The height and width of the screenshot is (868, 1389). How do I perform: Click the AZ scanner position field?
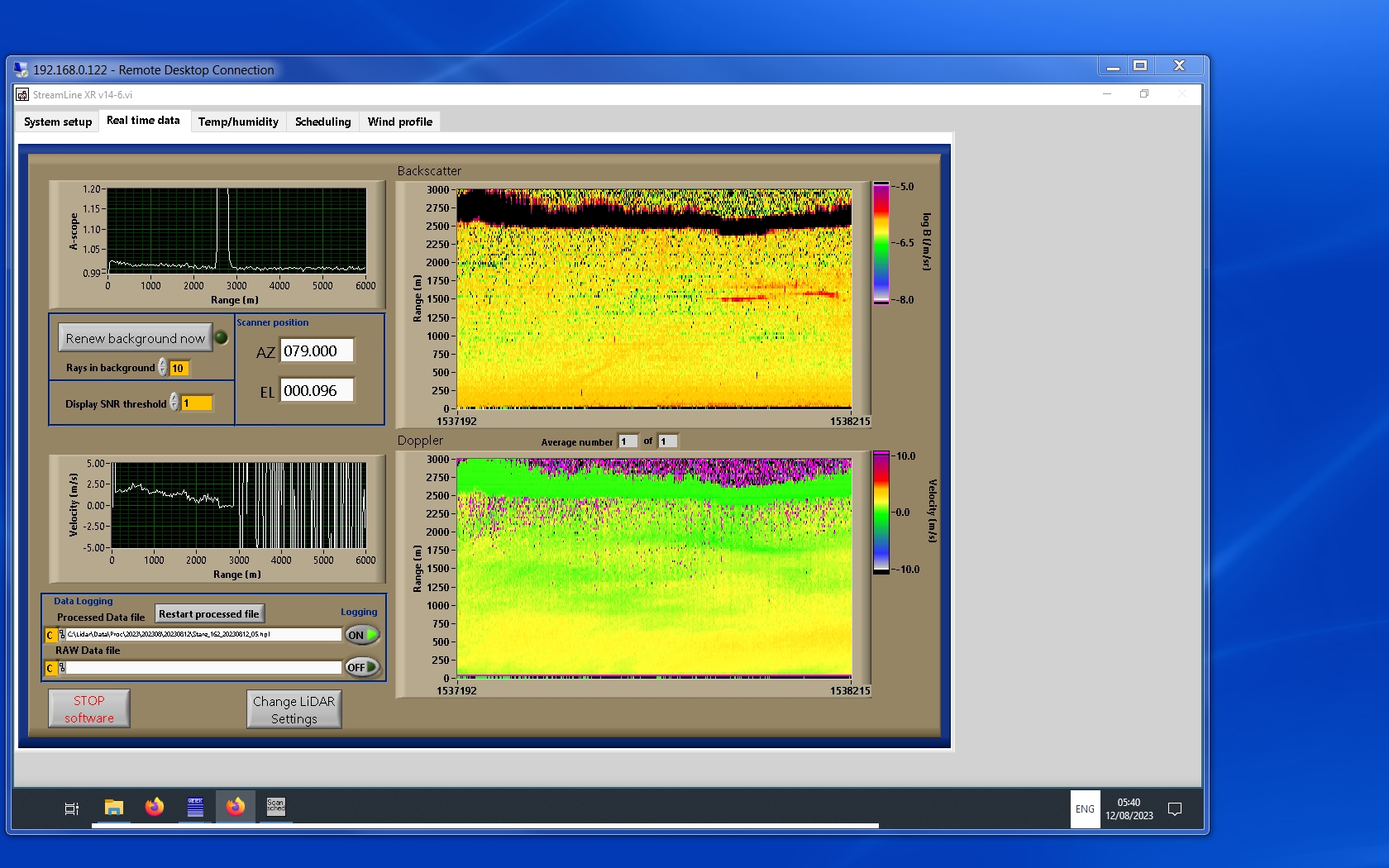[317, 351]
